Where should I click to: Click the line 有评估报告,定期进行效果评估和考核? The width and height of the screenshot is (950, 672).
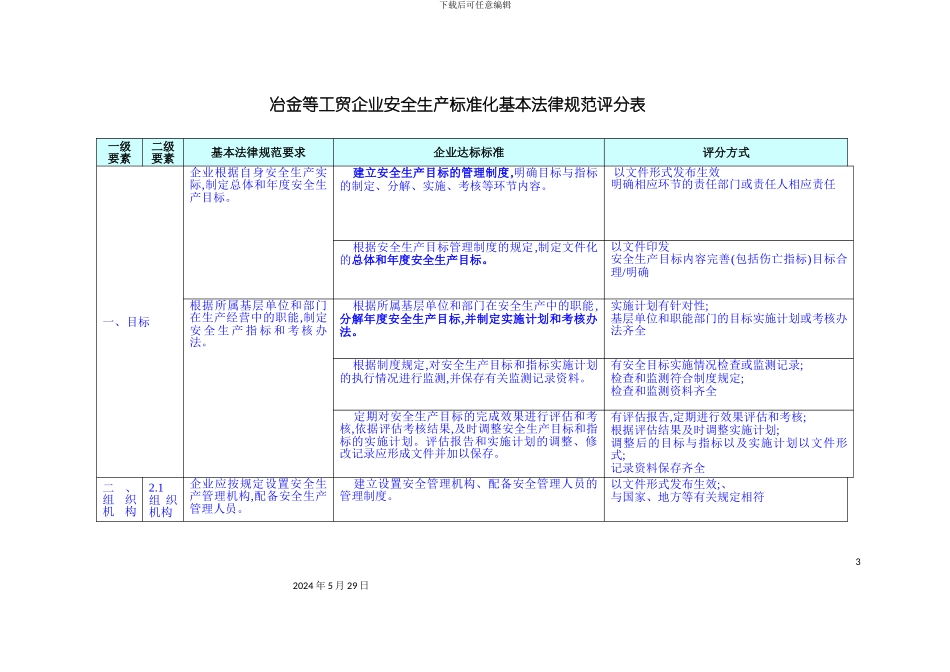point(708,417)
